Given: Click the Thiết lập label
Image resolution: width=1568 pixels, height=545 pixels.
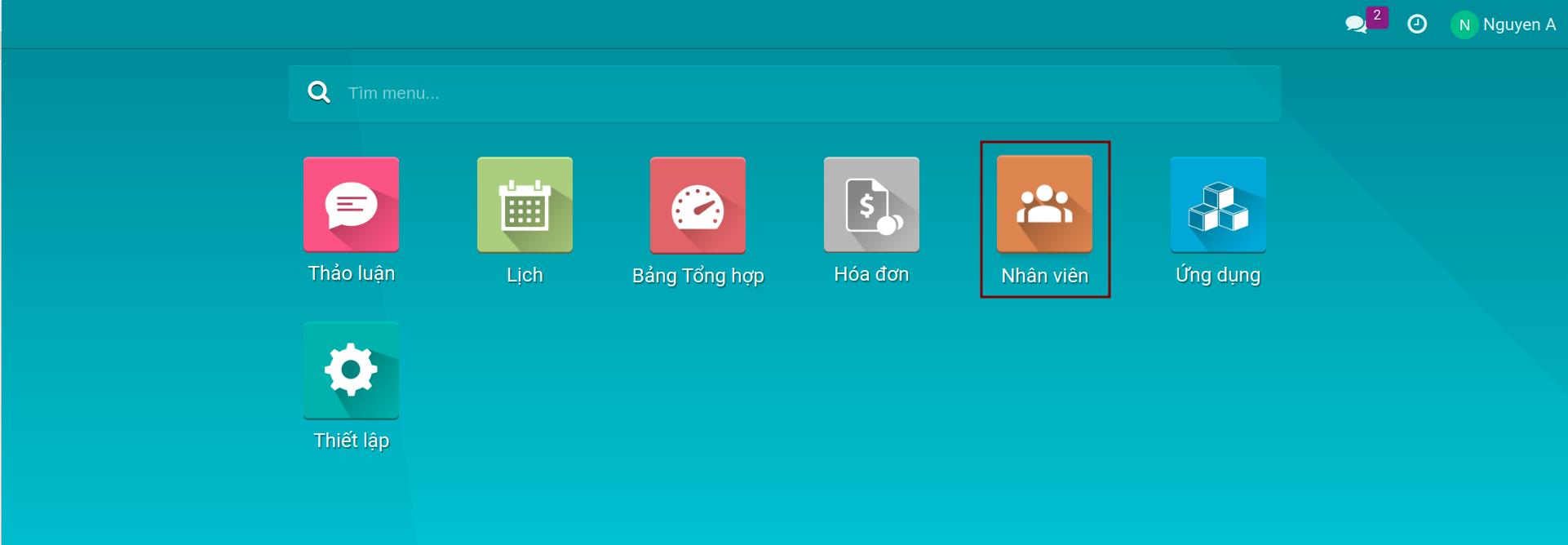Looking at the screenshot, I should pos(352,441).
